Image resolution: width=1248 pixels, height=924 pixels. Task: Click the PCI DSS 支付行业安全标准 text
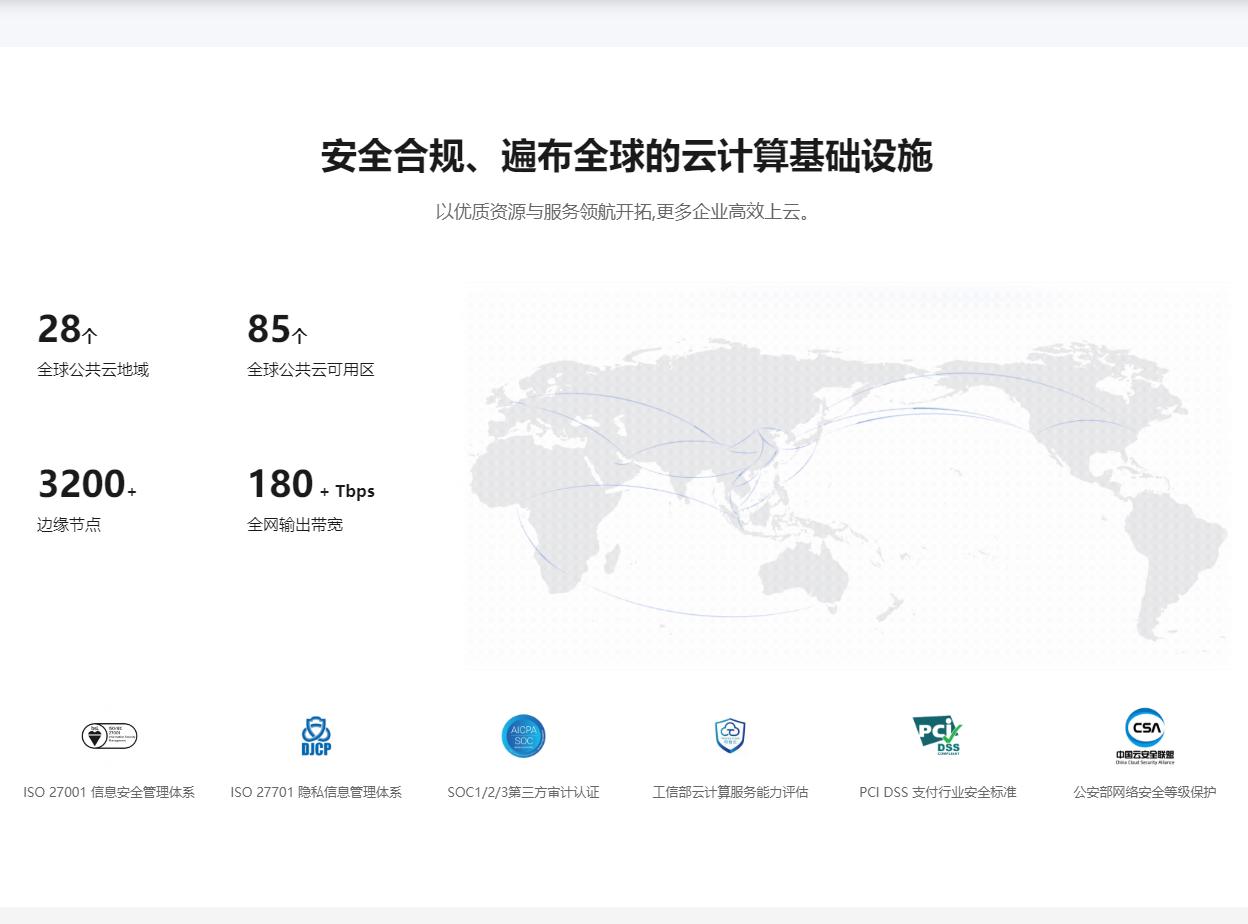click(x=937, y=792)
